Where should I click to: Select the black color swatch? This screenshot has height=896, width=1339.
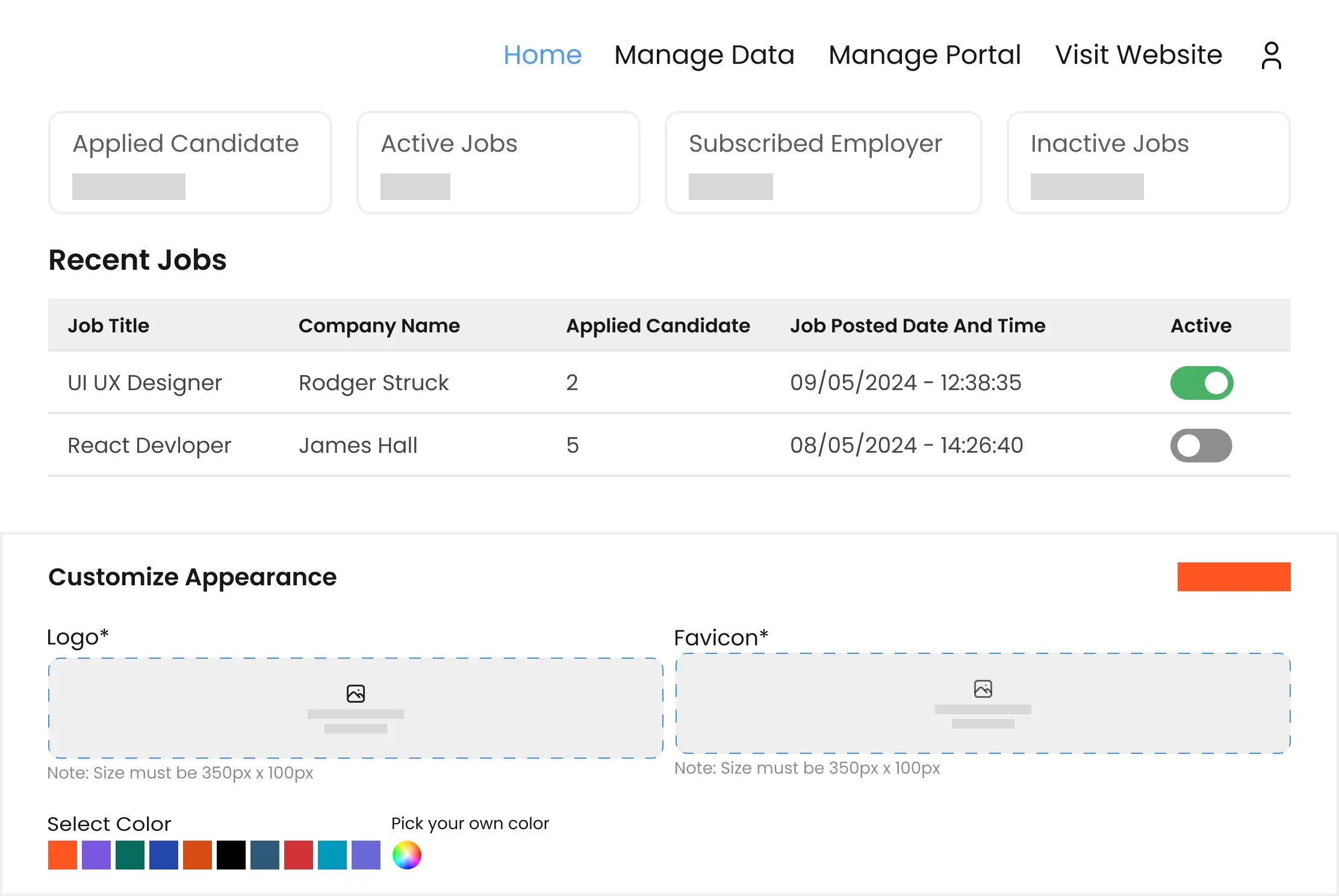[231, 855]
